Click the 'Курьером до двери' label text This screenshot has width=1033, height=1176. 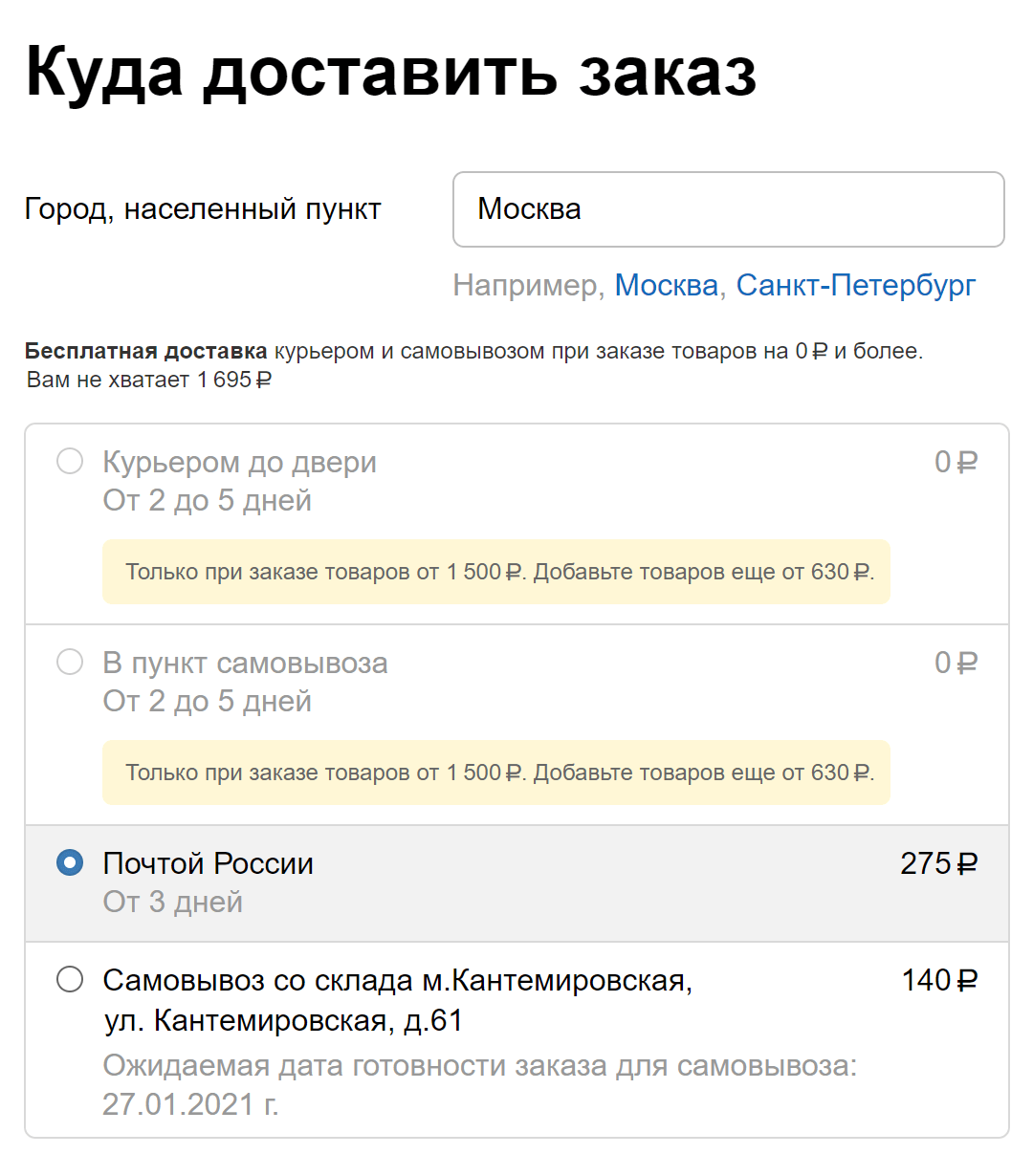[240, 463]
